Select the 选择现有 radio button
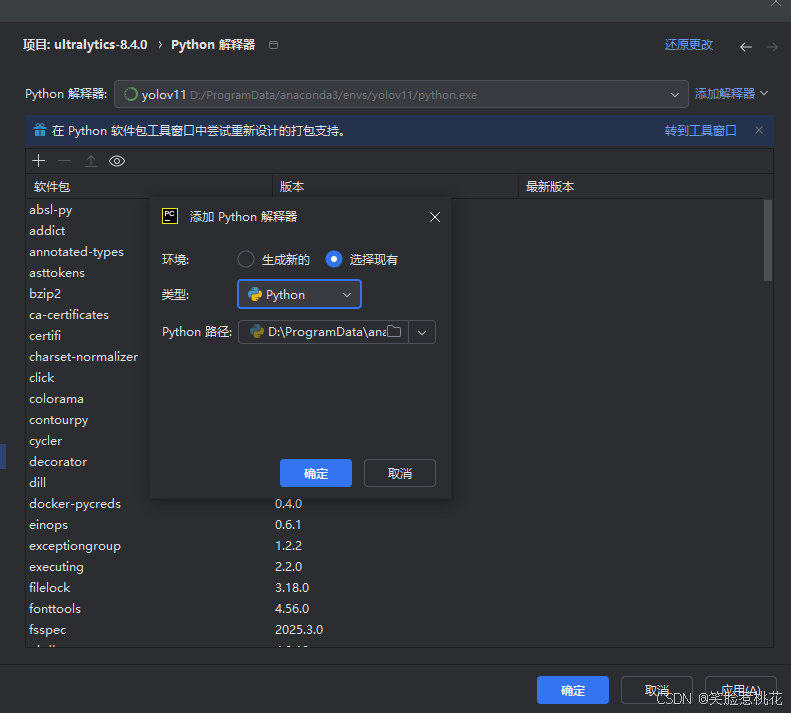Screen dimensions: 791x713 tap(334, 259)
